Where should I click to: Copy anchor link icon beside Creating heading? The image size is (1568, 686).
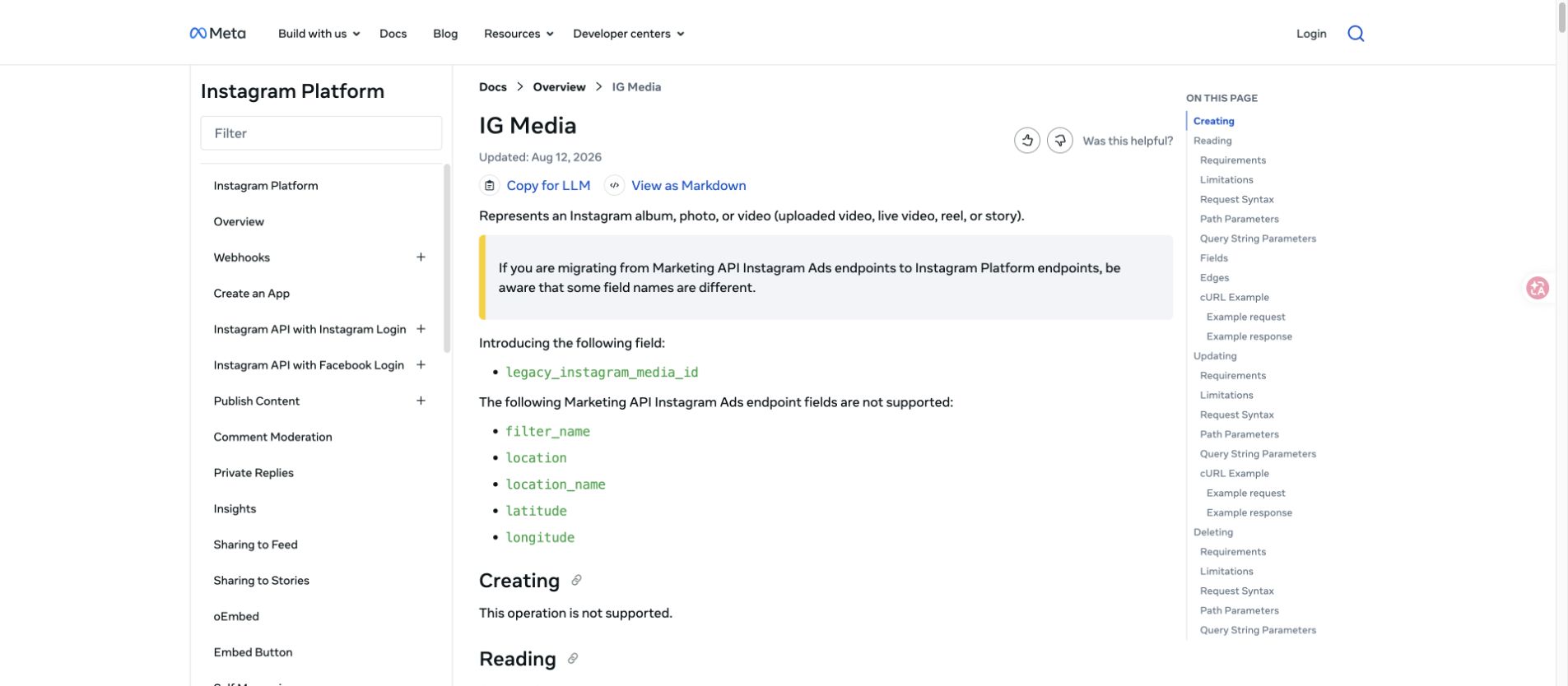(576, 580)
